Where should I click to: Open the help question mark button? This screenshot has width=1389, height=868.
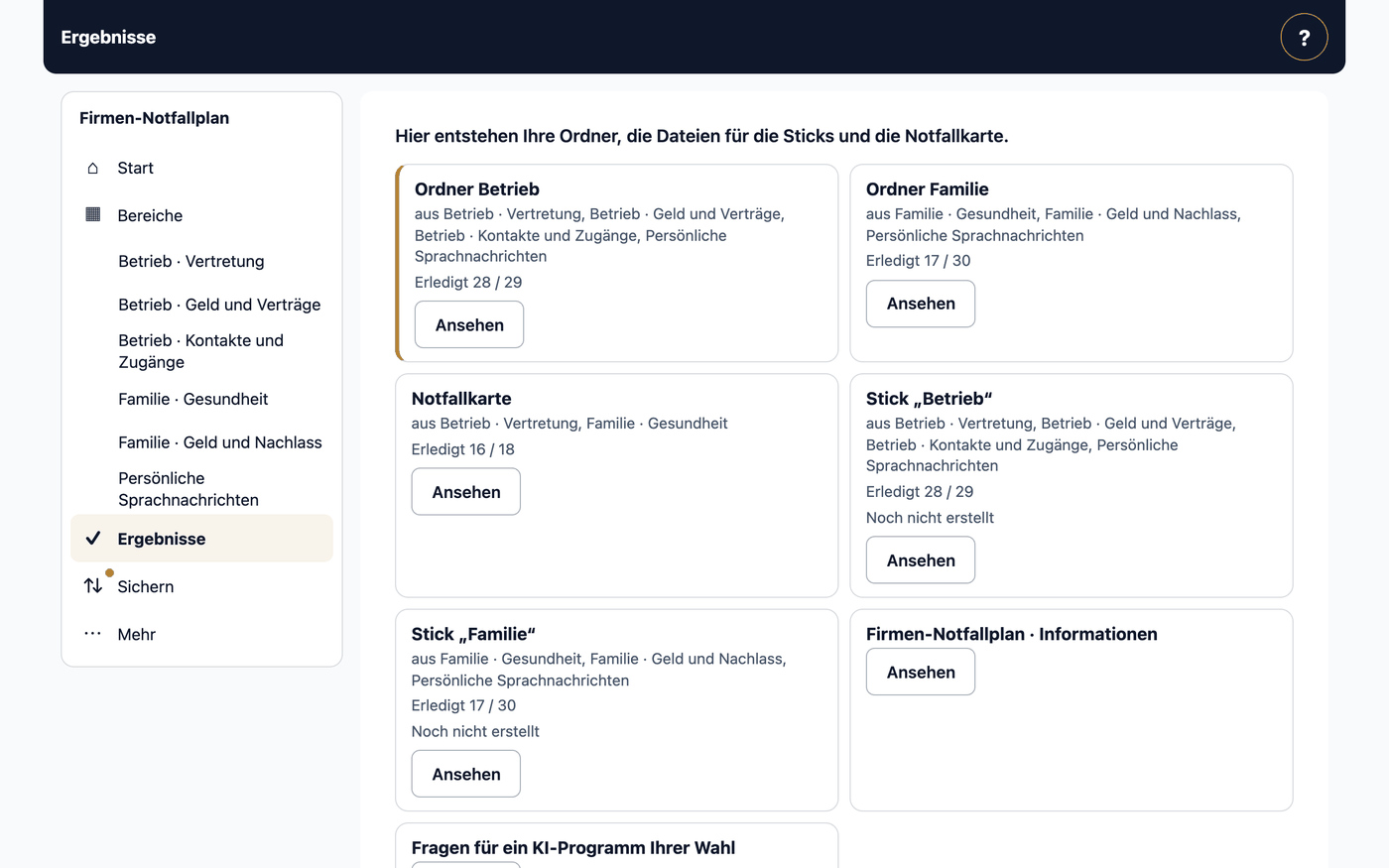point(1304,37)
